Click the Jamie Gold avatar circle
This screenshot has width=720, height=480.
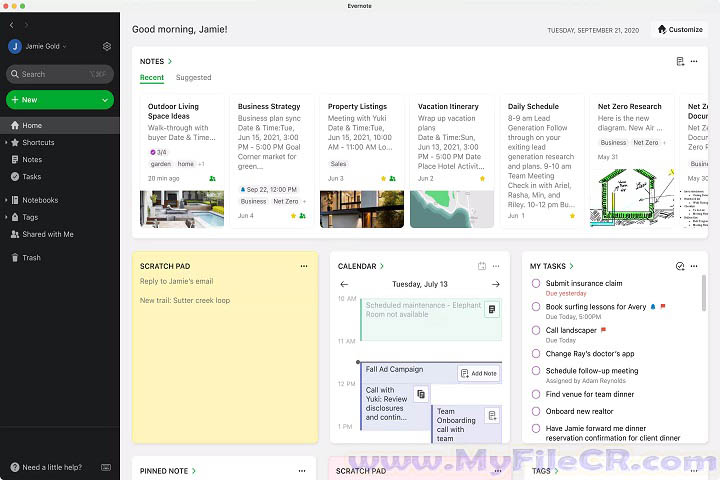15,46
